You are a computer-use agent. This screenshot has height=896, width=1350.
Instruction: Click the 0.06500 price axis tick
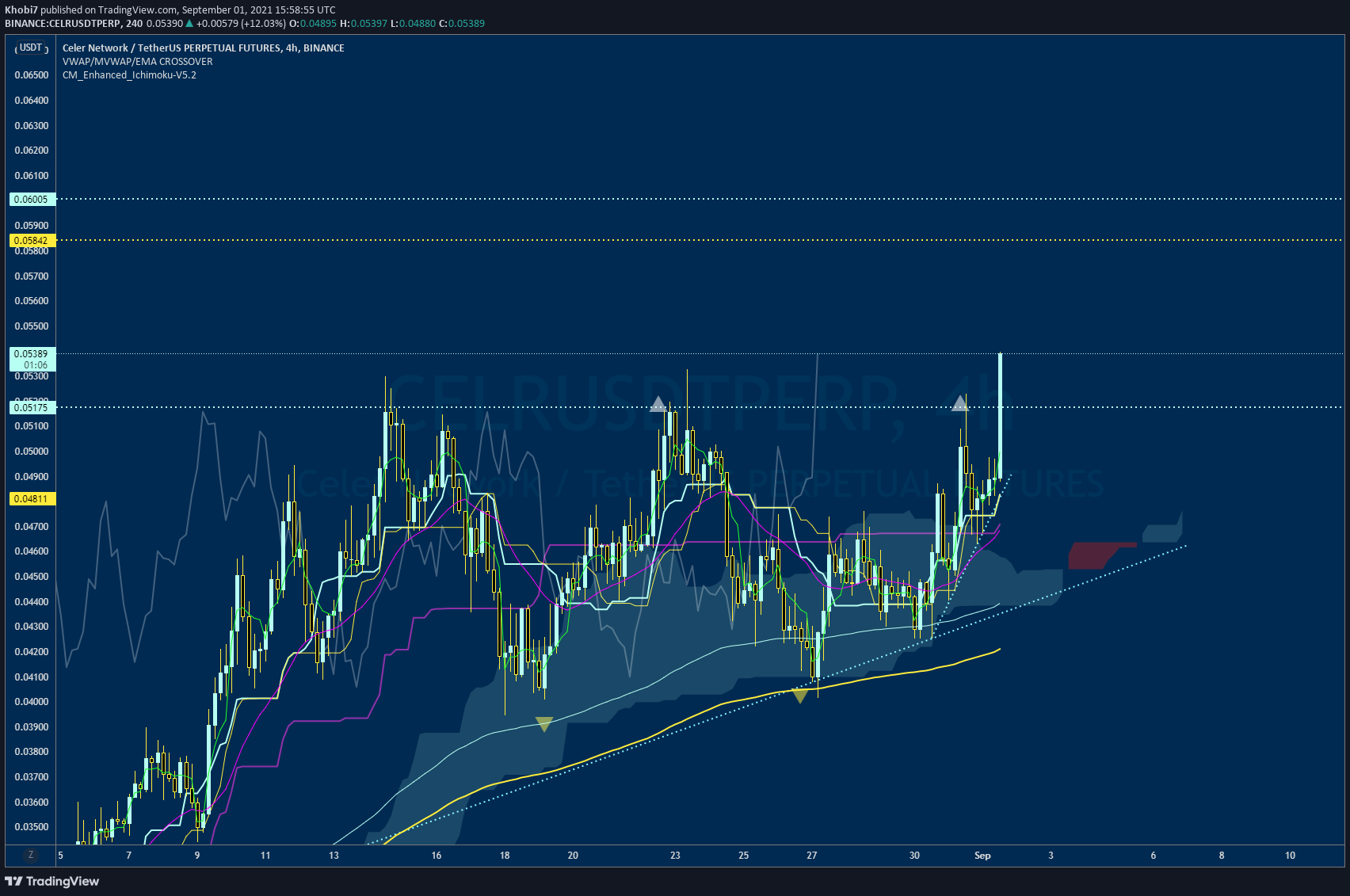click(x=32, y=75)
